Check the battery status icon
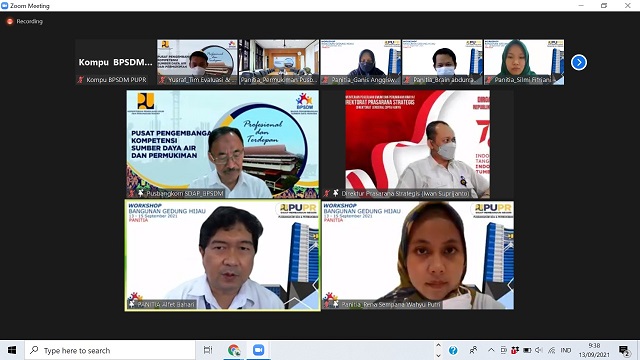Viewport: 640px width, 360px height. [x=527, y=350]
